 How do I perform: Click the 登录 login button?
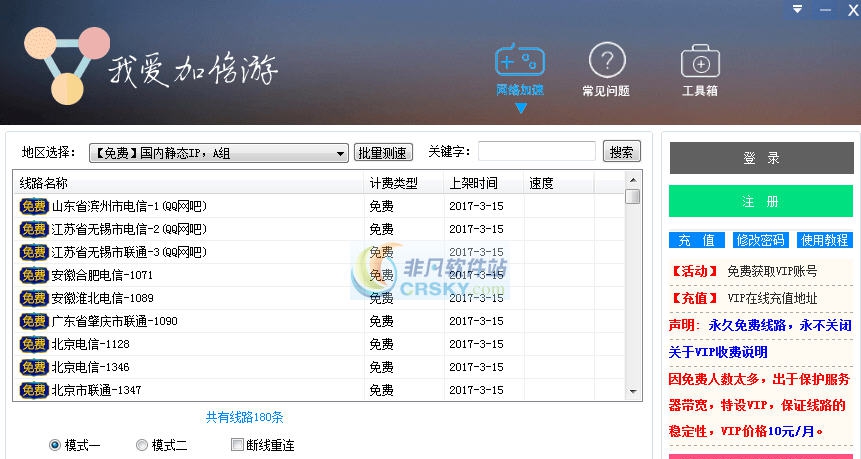[761, 158]
